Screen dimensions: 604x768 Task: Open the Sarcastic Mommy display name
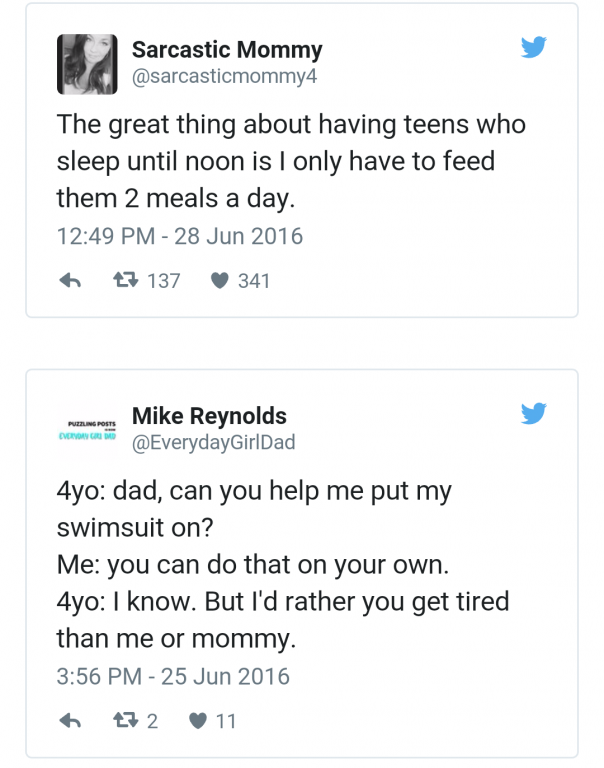[227, 50]
